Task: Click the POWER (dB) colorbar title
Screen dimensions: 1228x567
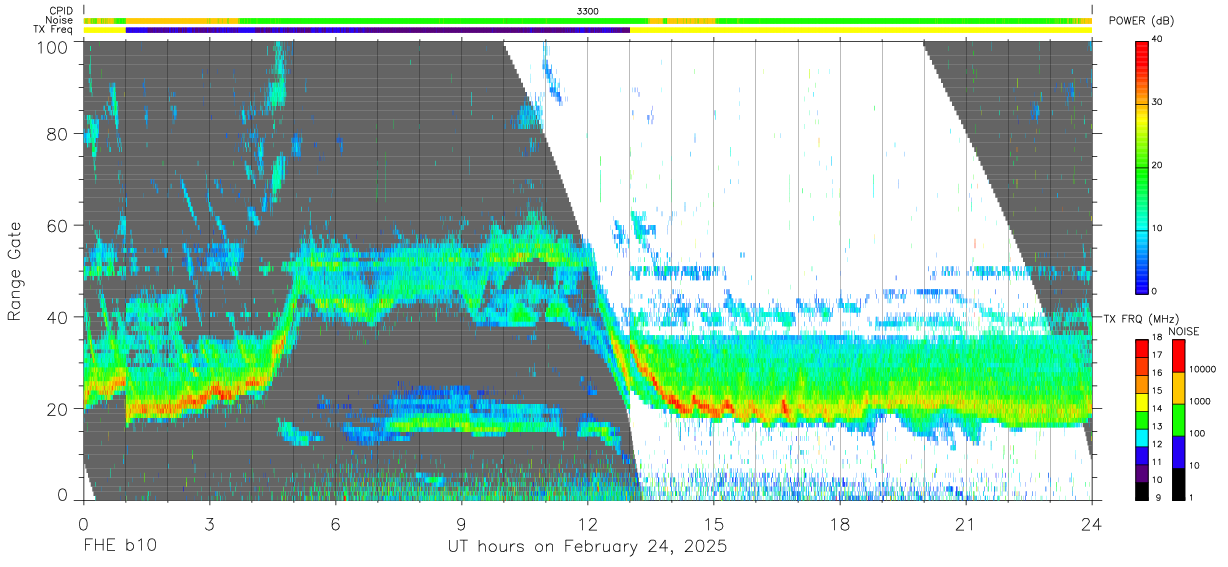Action: coord(1141,20)
